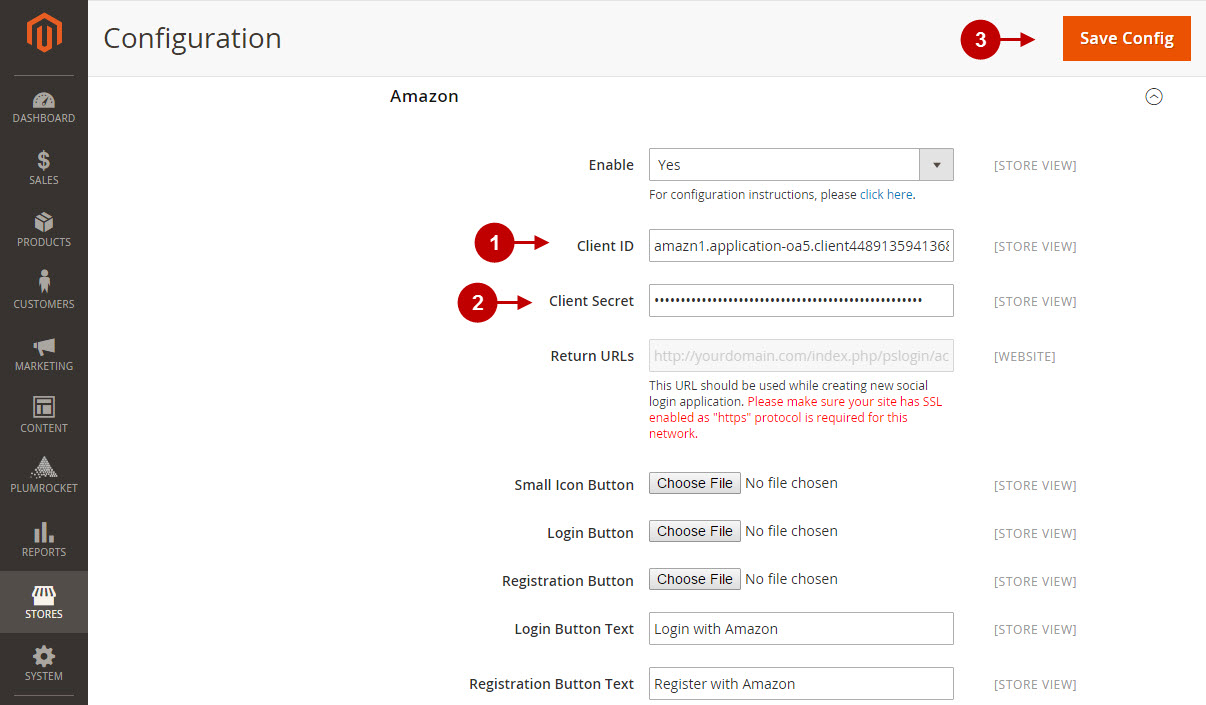Image resolution: width=1206 pixels, height=705 pixels.
Task: Open the Enable dropdown set to Yes
Action: tap(801, 165)
